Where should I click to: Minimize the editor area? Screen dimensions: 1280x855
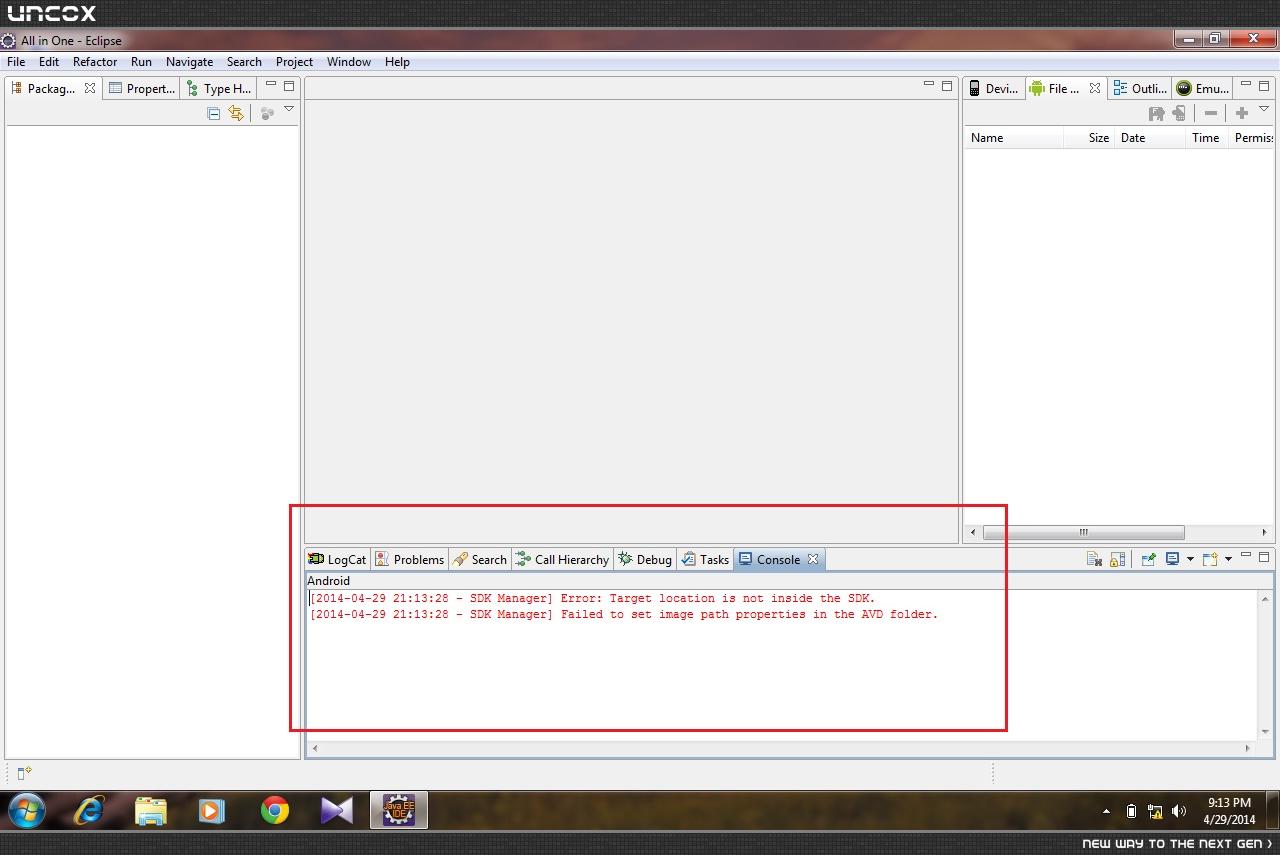click(929, 85)
